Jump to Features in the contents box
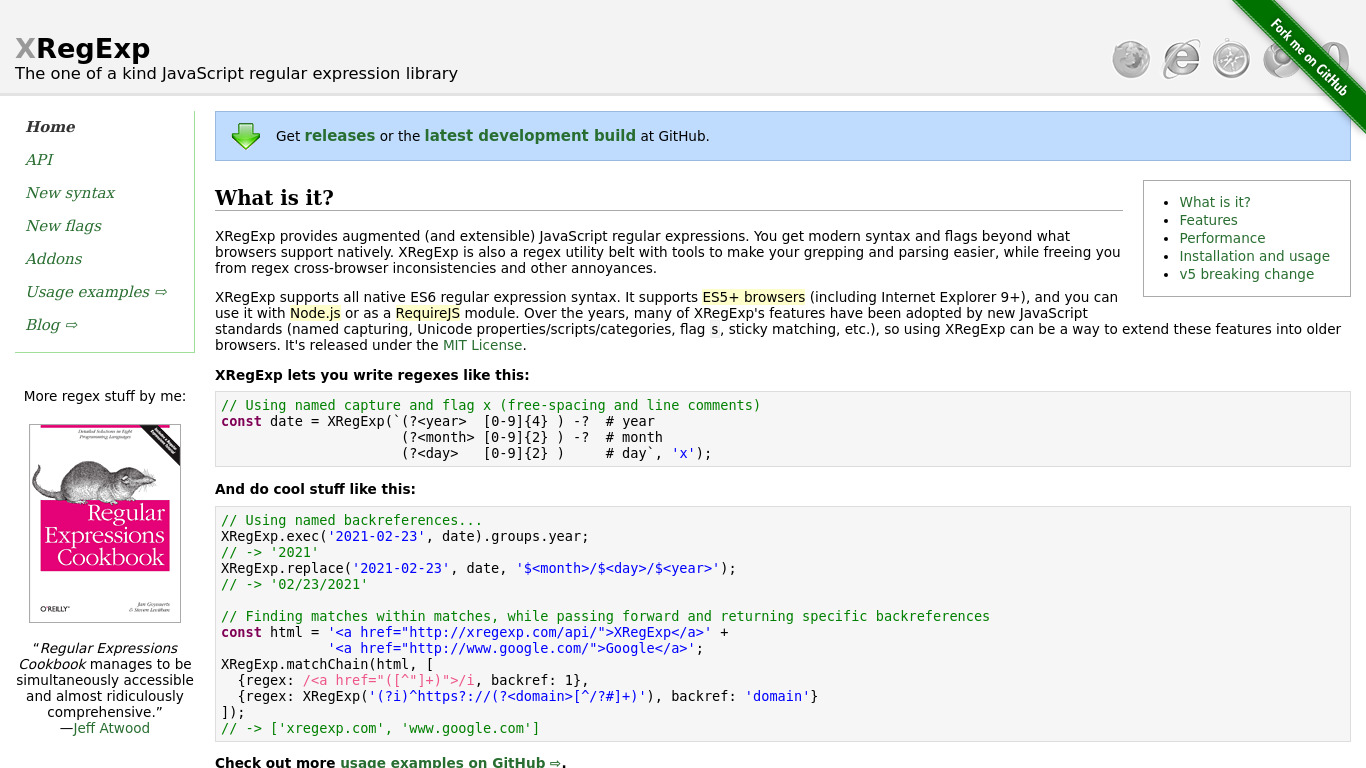This screenshot has width=1366, height=768. [x=1208, y=220]
